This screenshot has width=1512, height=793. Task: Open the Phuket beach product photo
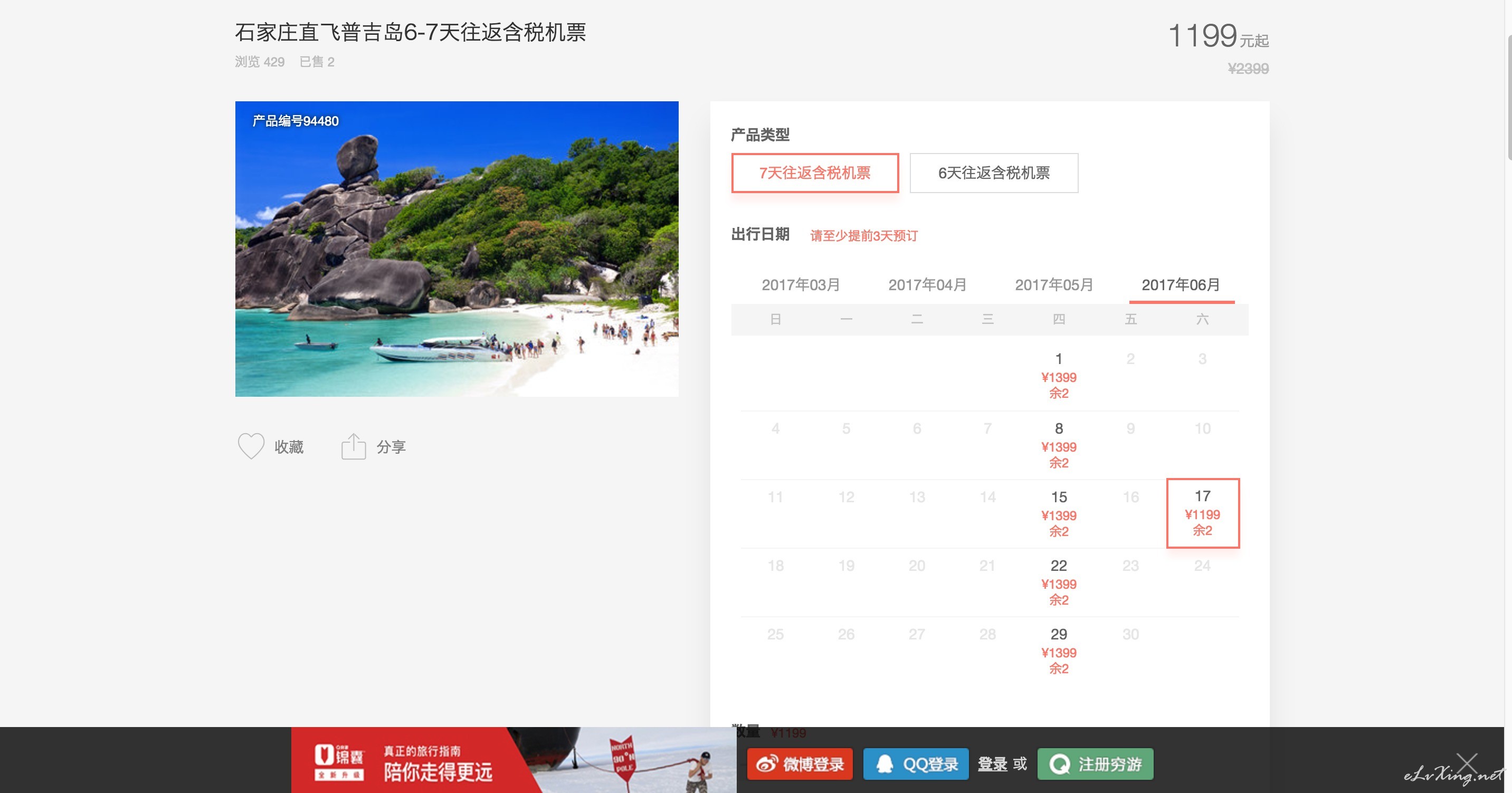coord(457,249)
